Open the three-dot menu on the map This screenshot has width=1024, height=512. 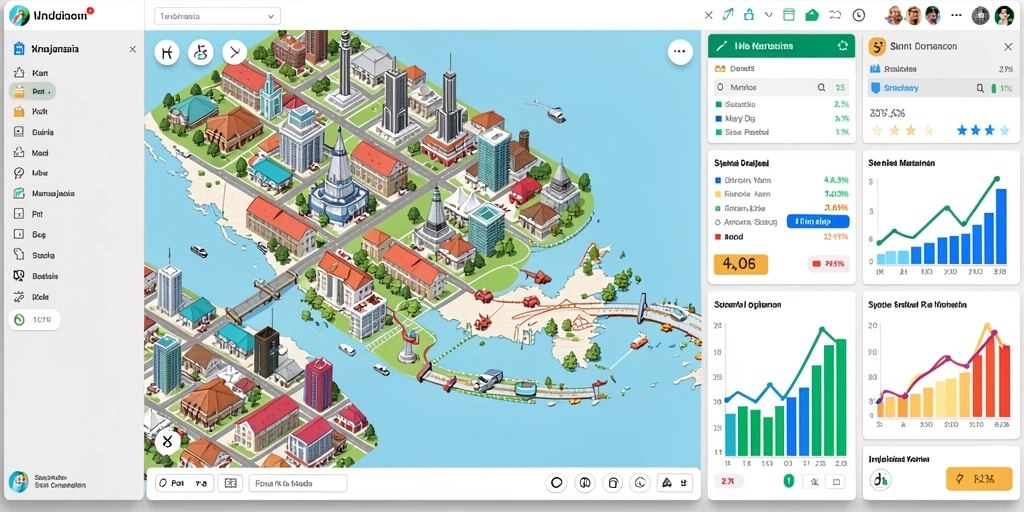tap(680, 52)
